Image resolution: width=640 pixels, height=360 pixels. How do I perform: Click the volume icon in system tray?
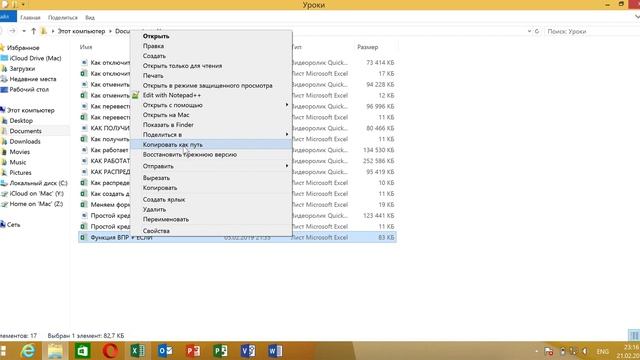(x=585, y=351)
